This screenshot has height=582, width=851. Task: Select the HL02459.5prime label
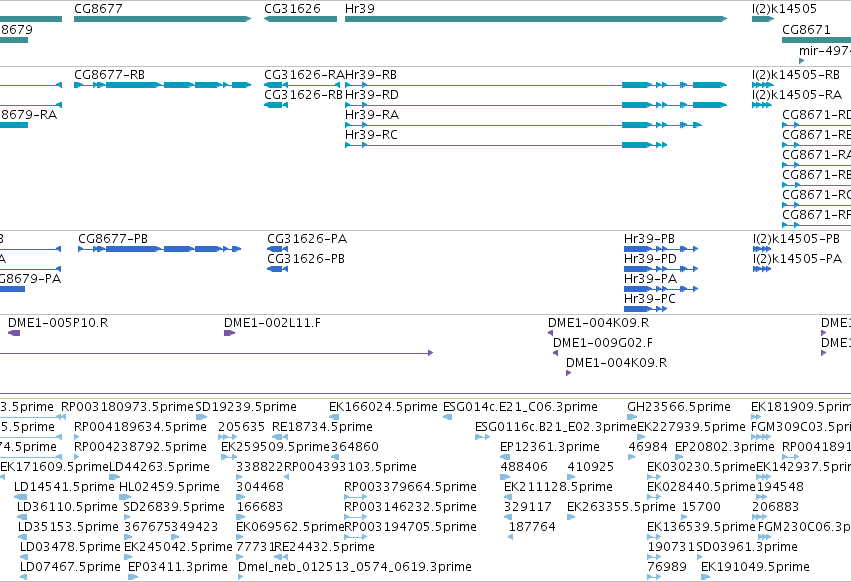(169, 488)
